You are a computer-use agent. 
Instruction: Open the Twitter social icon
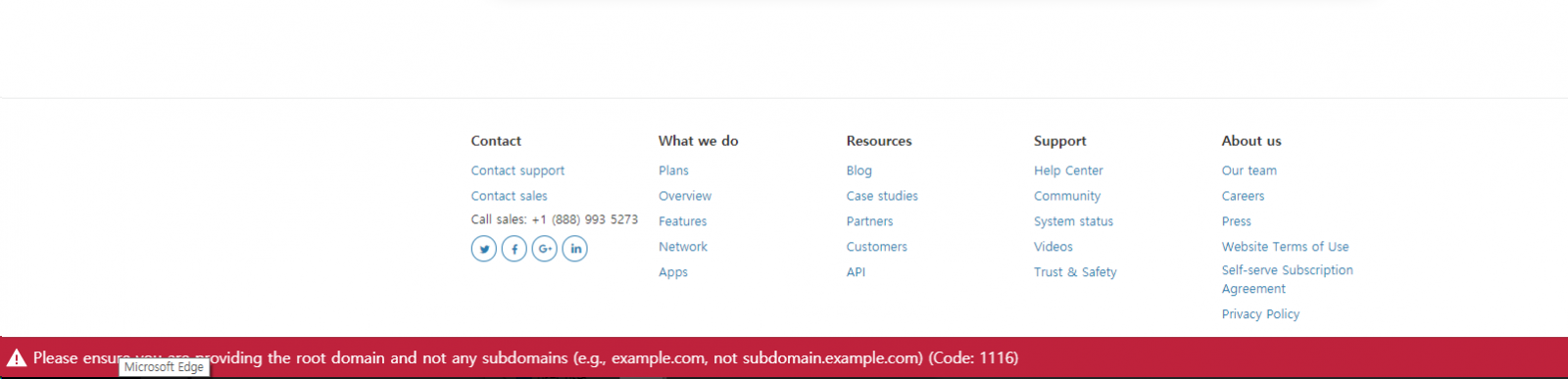click(x=484, y=249)
